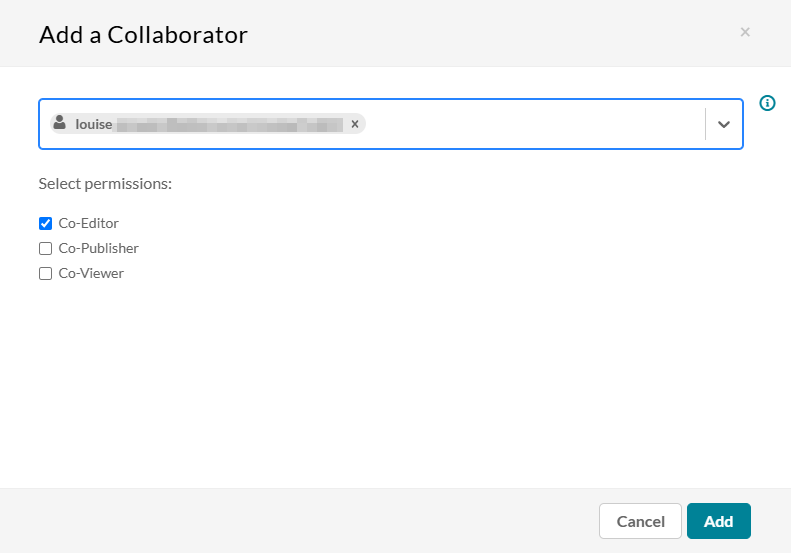791x553 pixels.
Task: Cancel adding the collaborator
Action: pos(640,521)
